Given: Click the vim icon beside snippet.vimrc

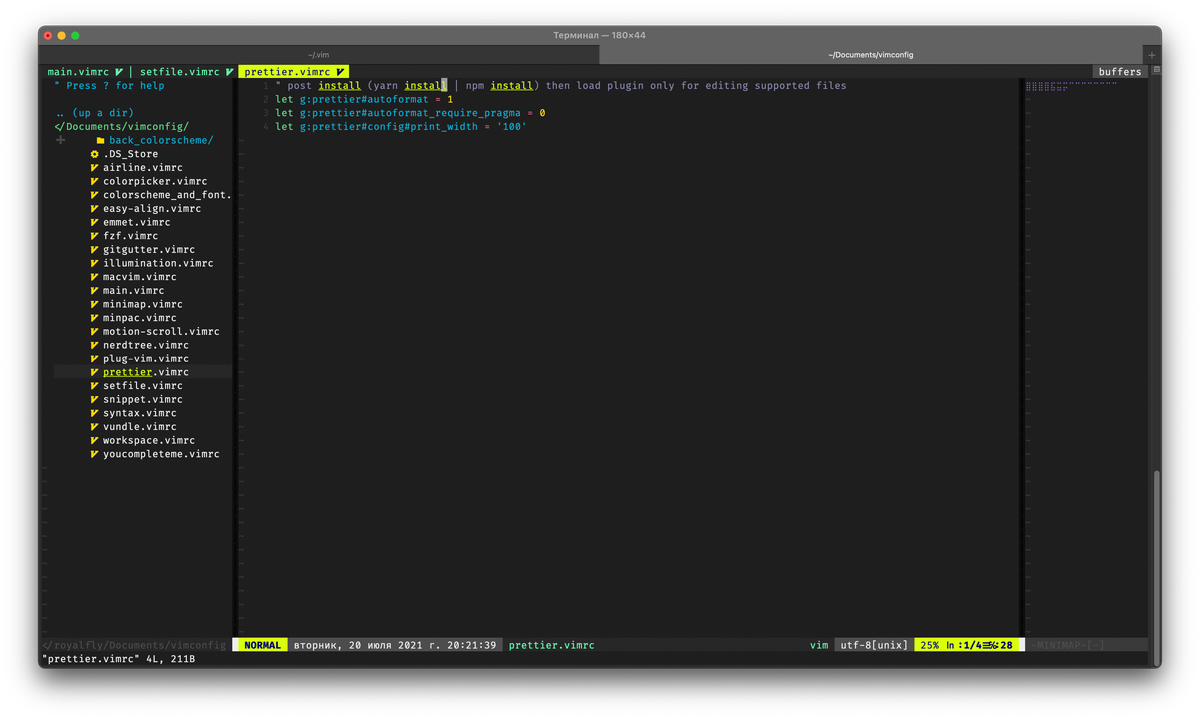Looking at the screenshot, I should [95, 399].
